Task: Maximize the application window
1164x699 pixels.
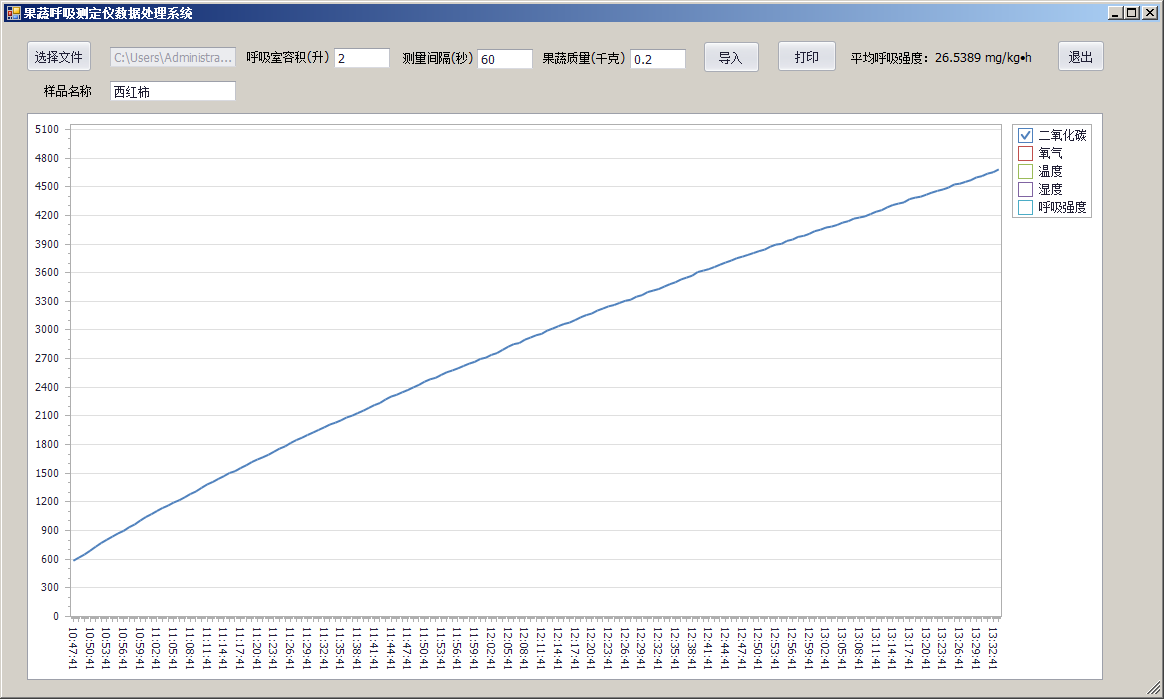Action: tap(1132, 13)
